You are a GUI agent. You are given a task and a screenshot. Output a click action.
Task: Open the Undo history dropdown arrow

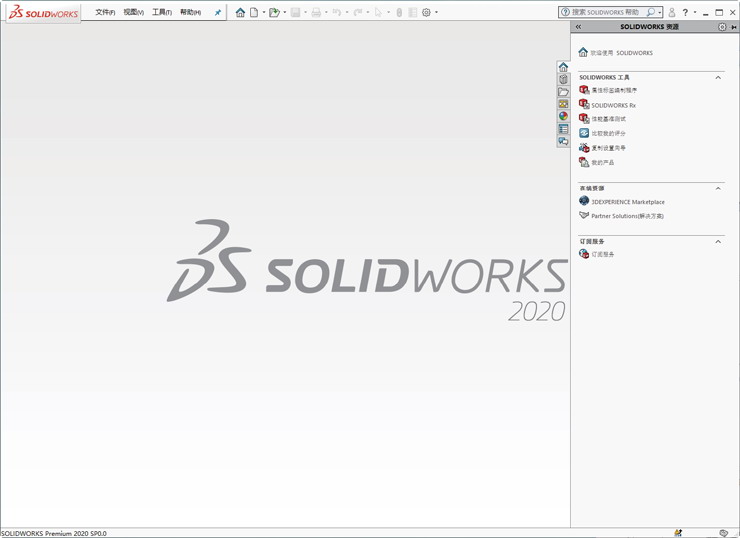point(347,13)
